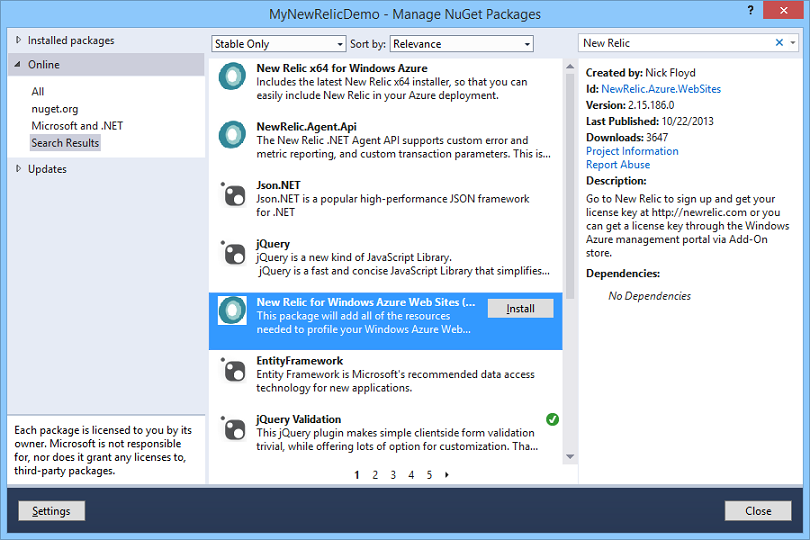Open the Stable Only filter dropdown

pos(278,44)
